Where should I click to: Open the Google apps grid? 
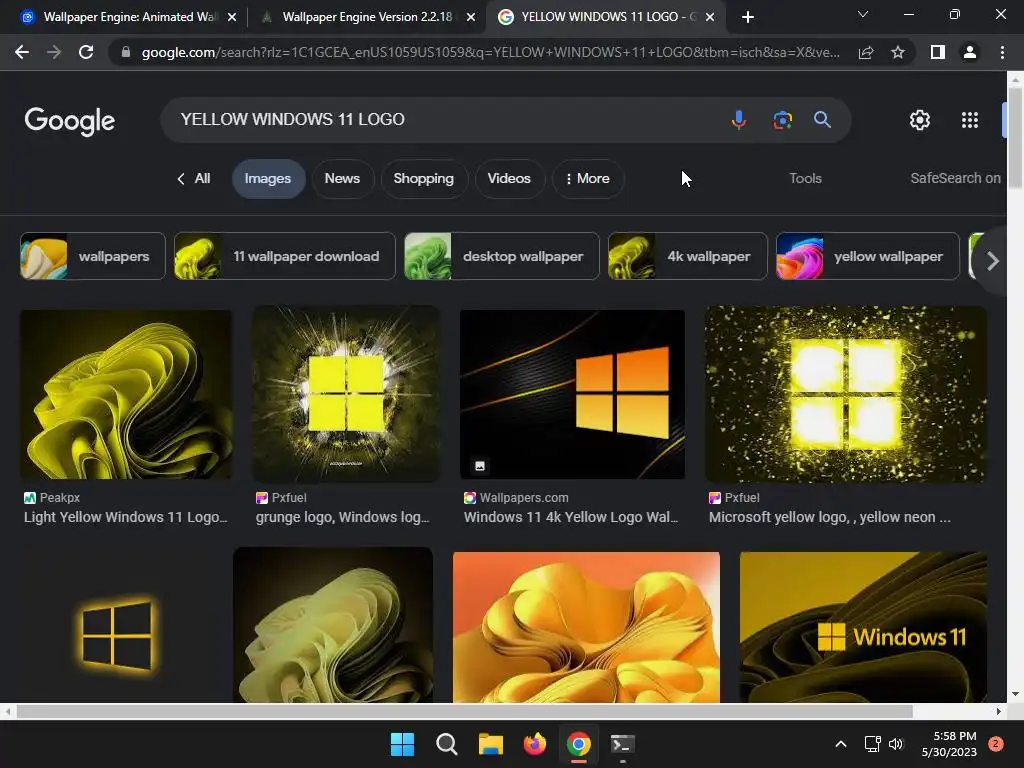970,120
